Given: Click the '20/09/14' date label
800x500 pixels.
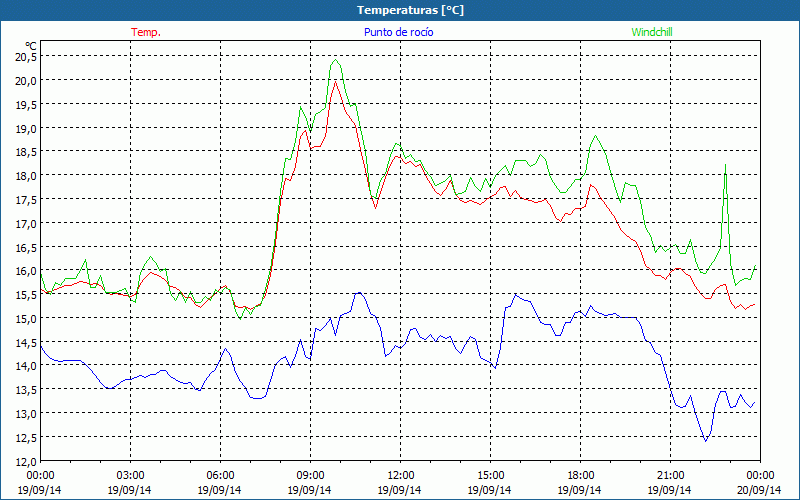Looking at the screenshot, I should pyautogui.click(x=759, y=490).
